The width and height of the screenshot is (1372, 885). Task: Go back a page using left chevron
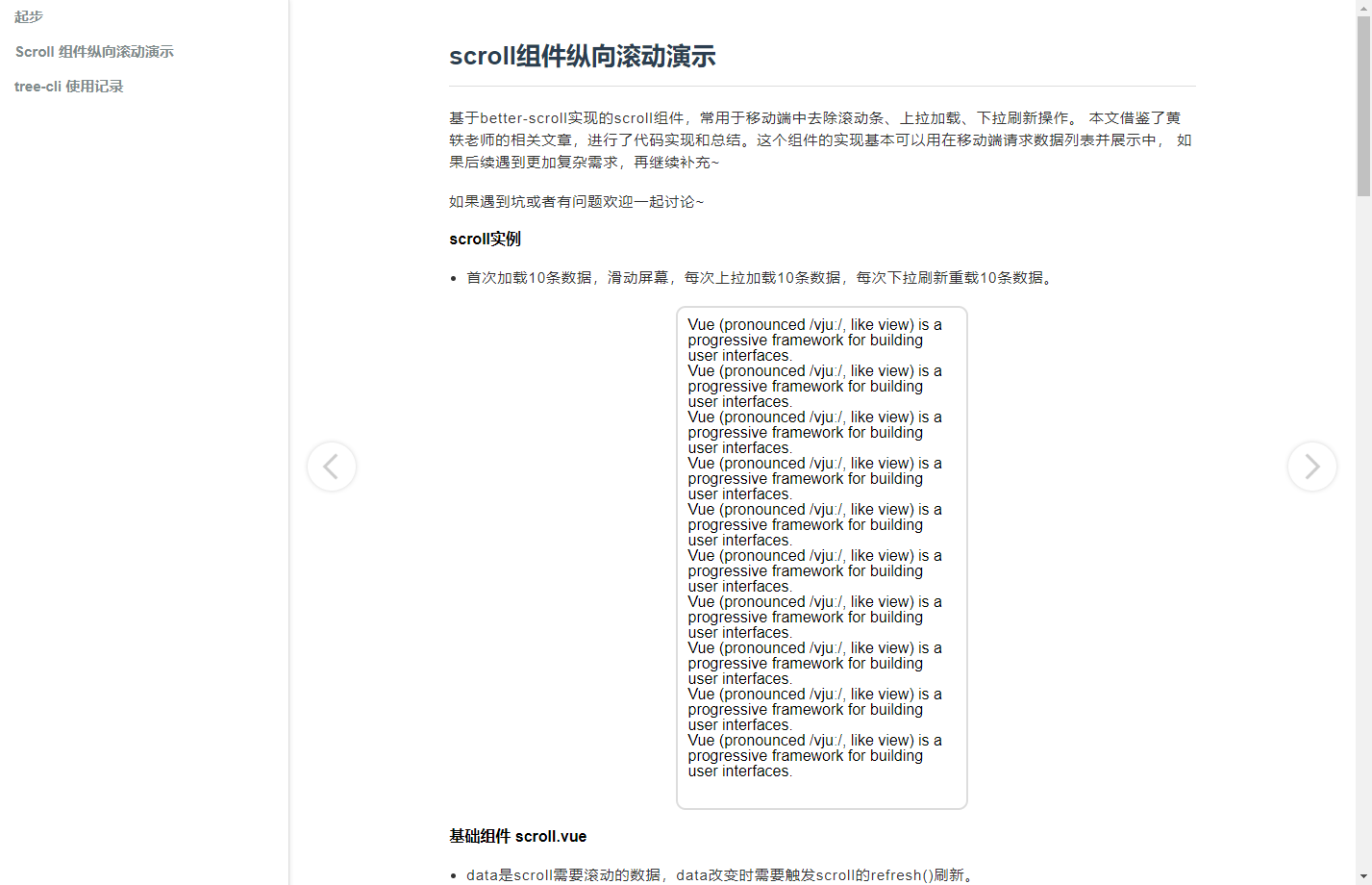pyautogui.click(x=332, y=467)
